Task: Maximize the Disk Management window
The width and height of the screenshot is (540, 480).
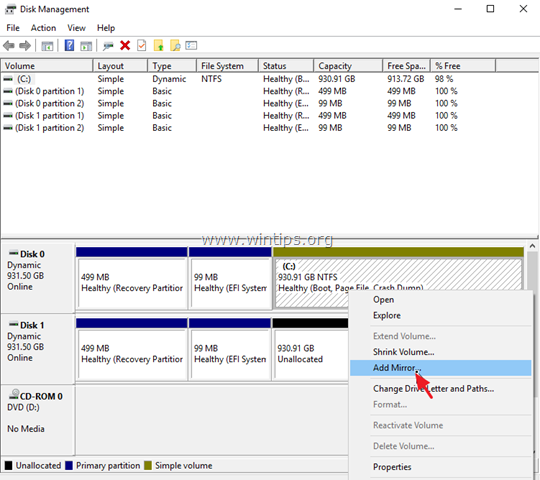Action: point(490,9)
